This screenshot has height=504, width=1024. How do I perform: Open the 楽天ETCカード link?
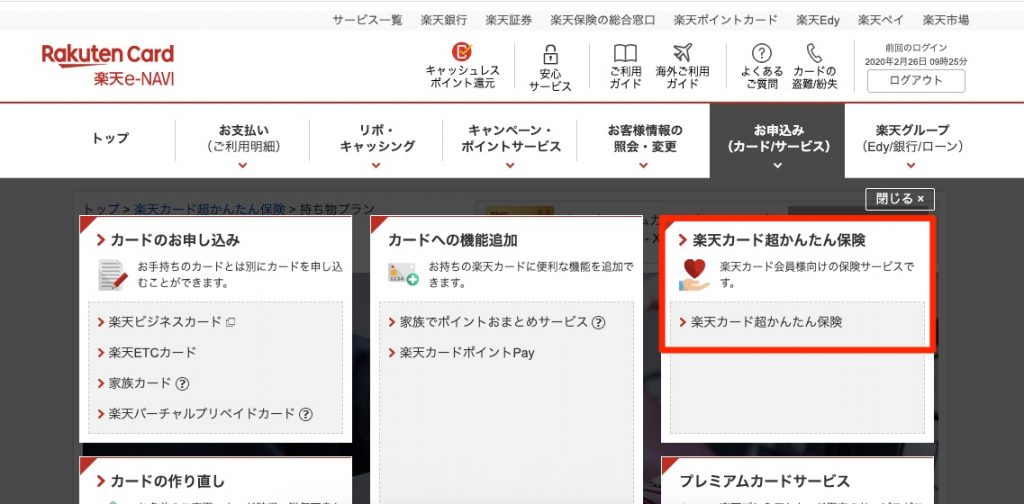coord(152,352)
